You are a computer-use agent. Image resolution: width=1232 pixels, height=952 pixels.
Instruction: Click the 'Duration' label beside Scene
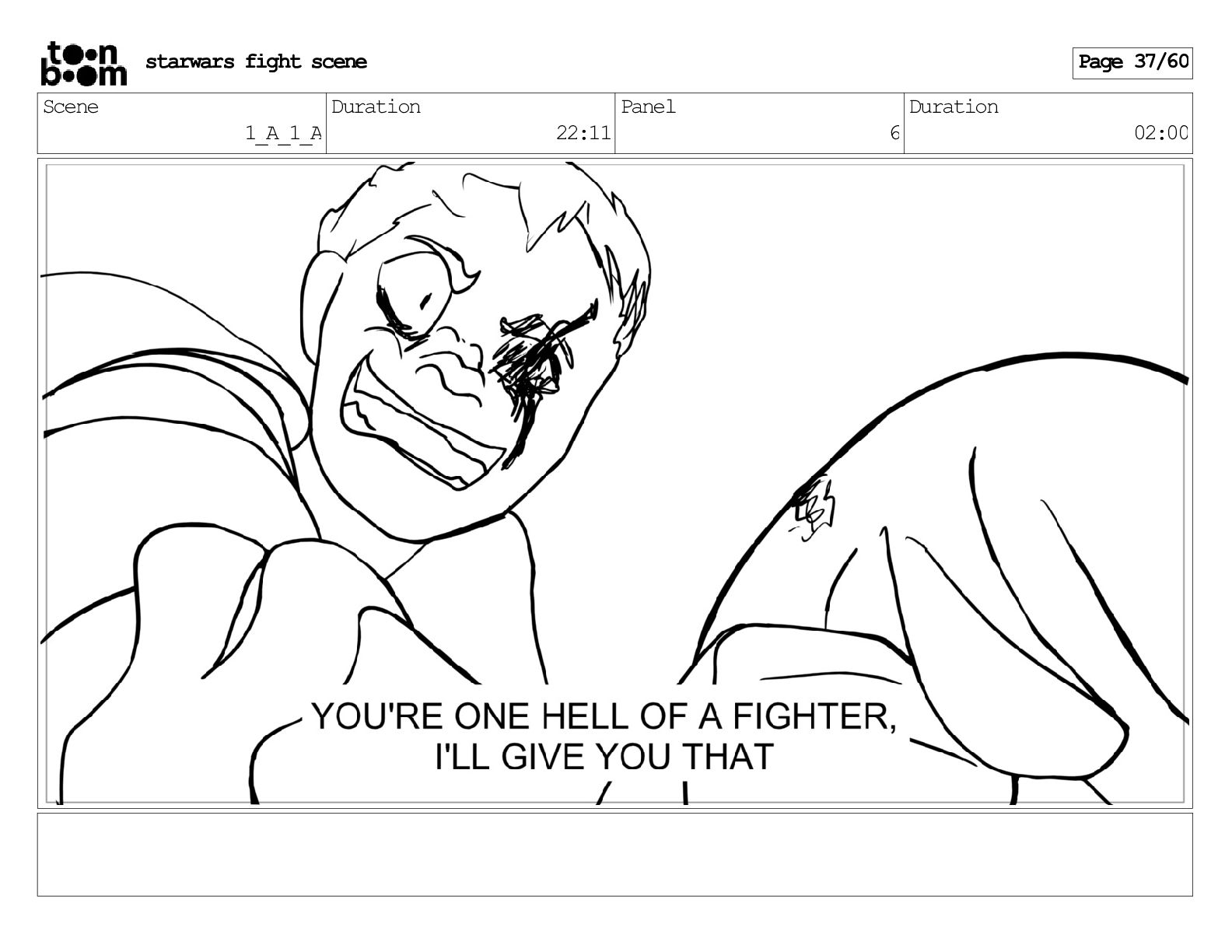(376, 107)
